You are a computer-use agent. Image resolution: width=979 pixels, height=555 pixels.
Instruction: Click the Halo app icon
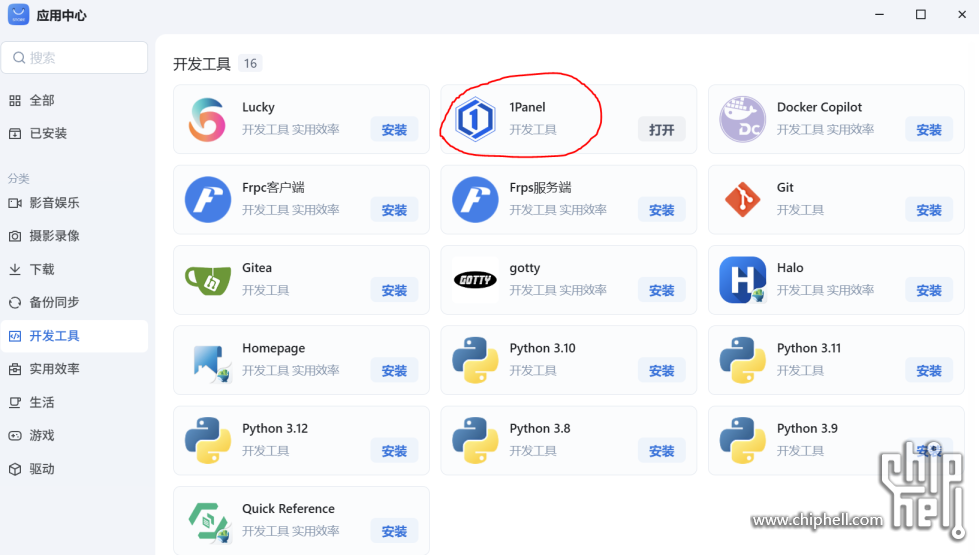(x=742, y=280)
